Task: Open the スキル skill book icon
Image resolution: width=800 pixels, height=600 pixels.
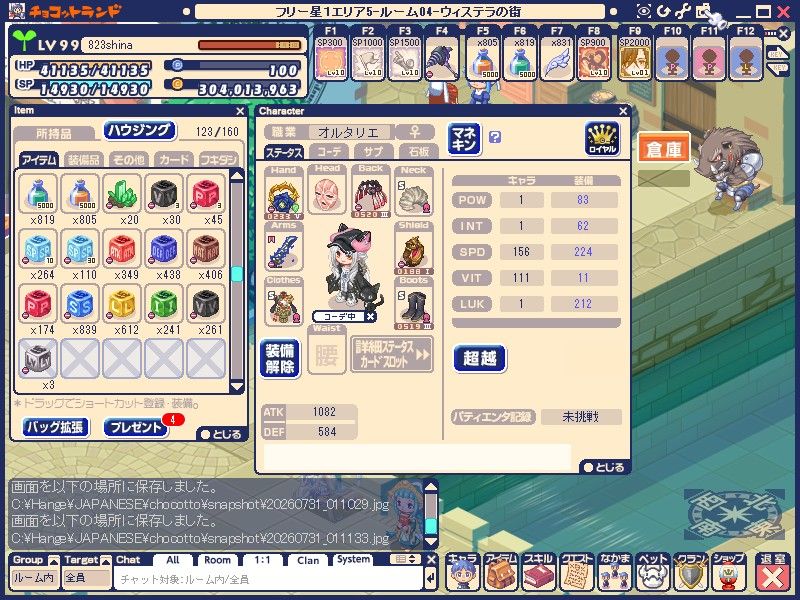Action: point(538,571)
